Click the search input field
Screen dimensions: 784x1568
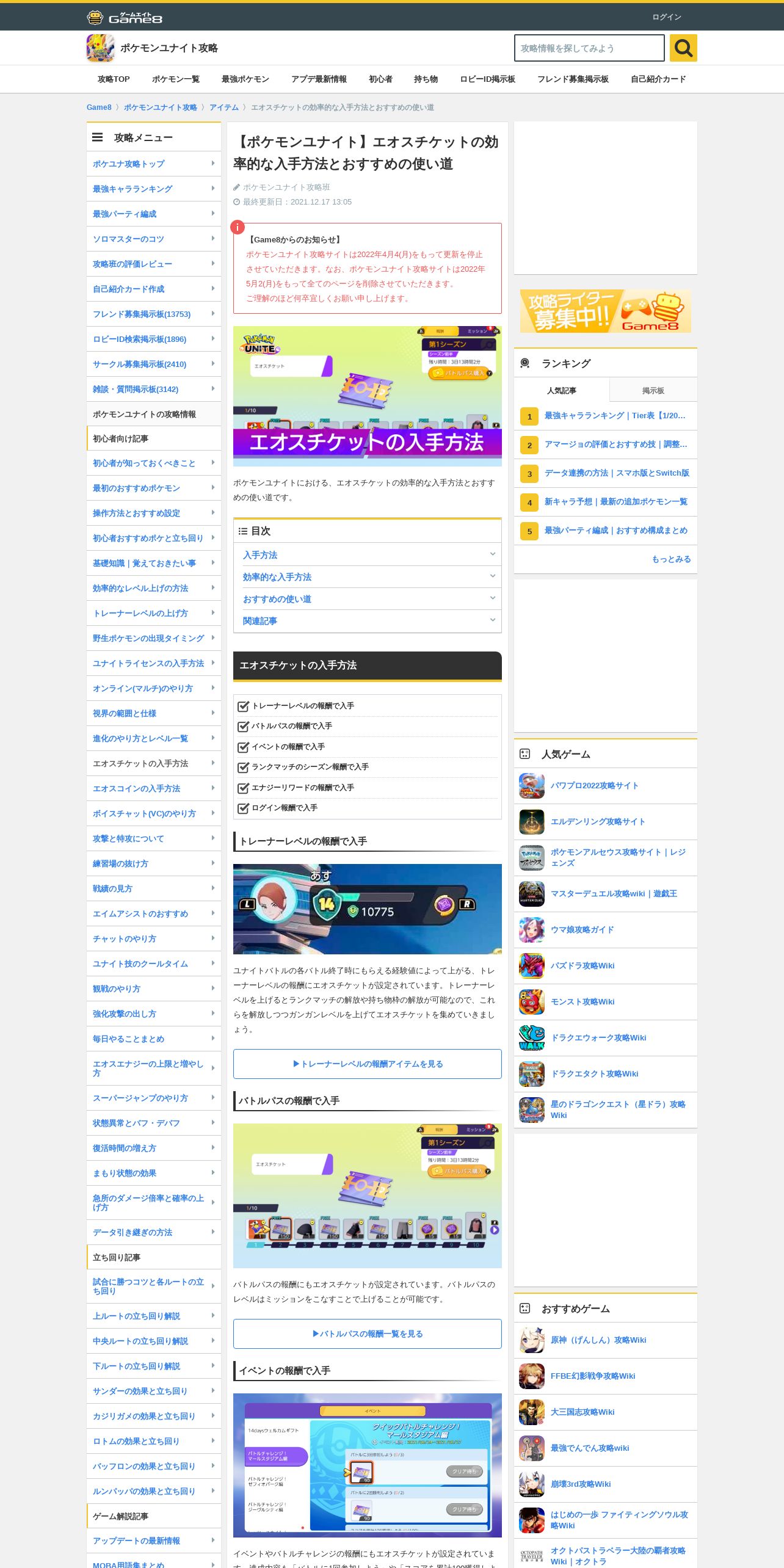[589, 48]
